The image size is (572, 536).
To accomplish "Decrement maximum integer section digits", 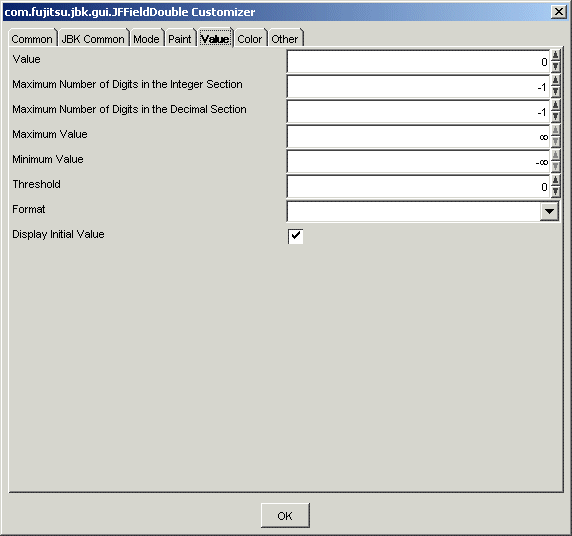I will pos(555,92).
